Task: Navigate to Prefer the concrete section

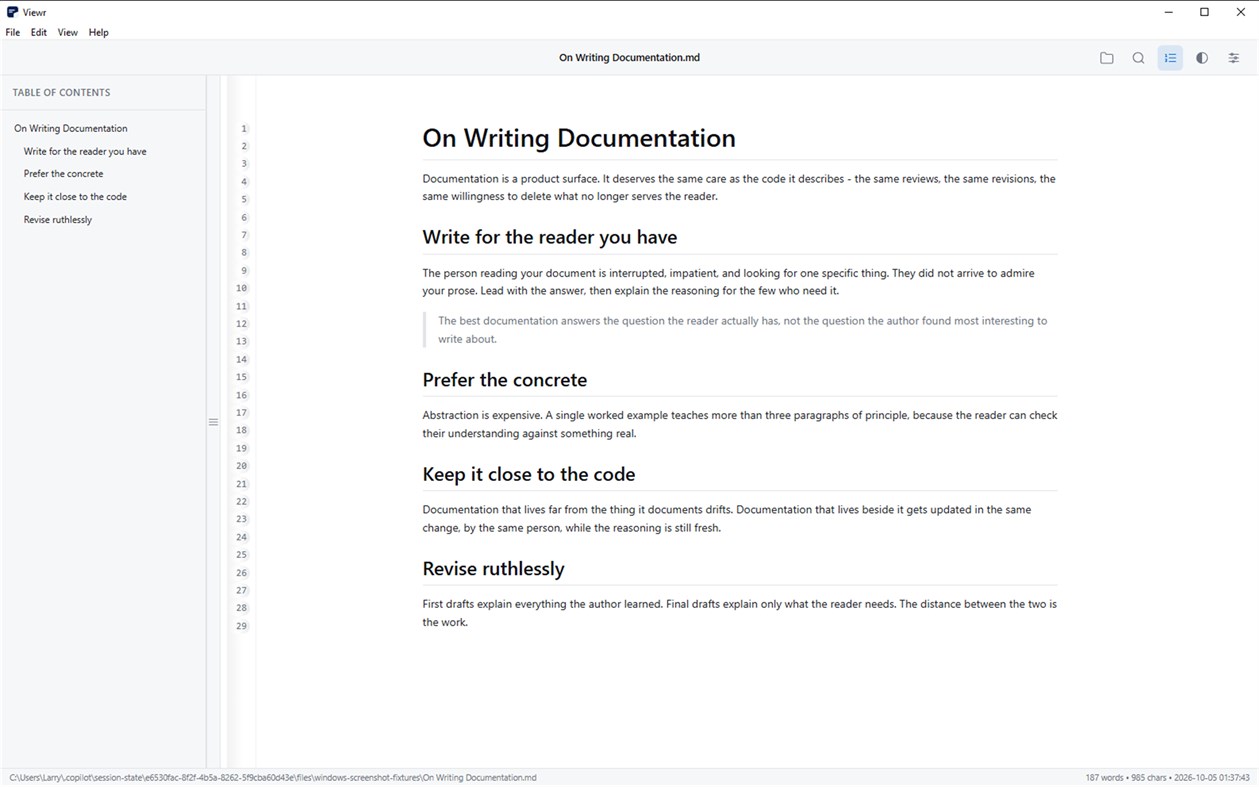Action: coord(63,174)
